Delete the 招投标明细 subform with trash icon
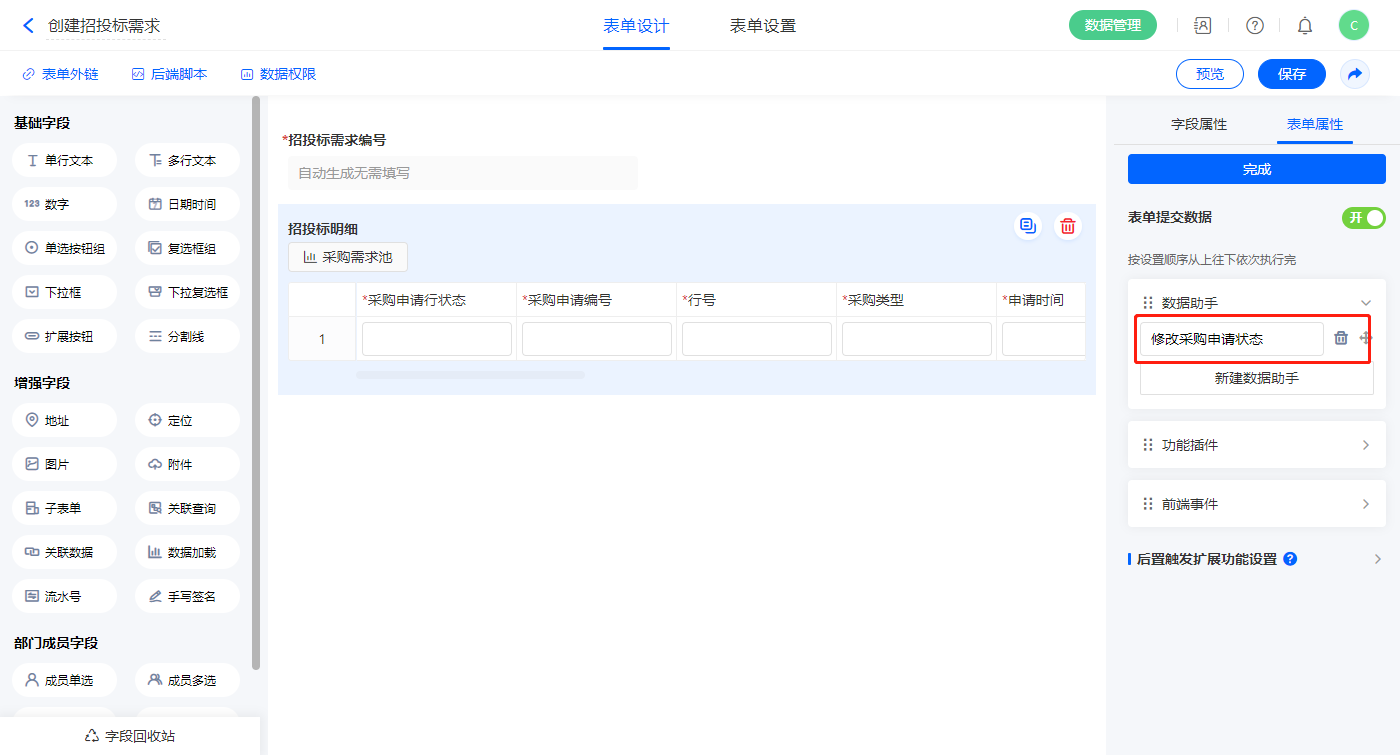This screenshot has height=755, width=1400. point(1068,226)
